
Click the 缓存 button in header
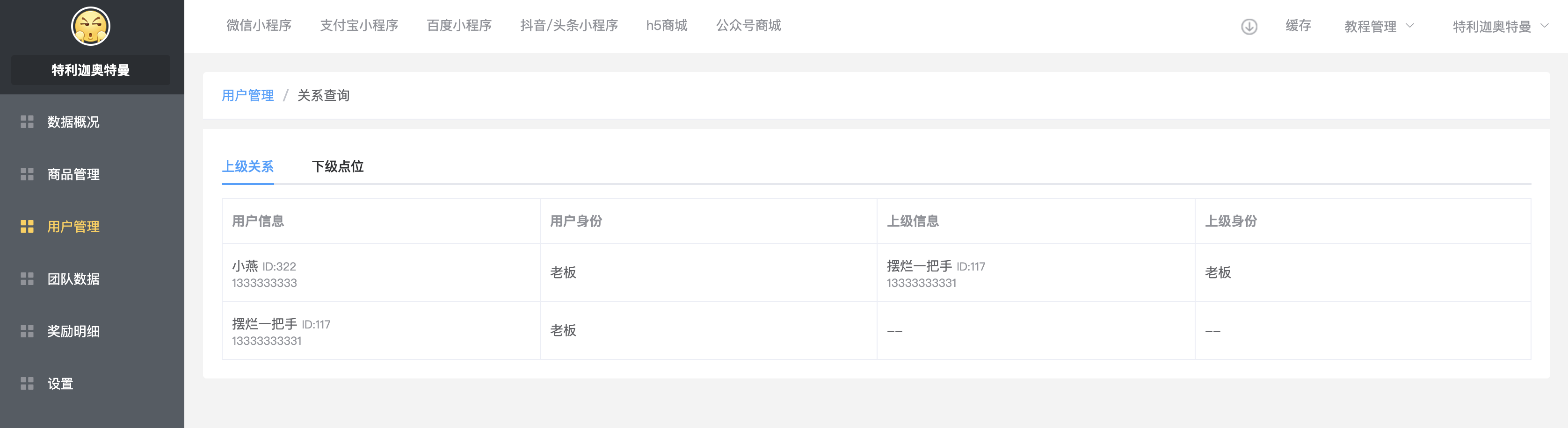pyautogui.click(x=1298, y=26)
